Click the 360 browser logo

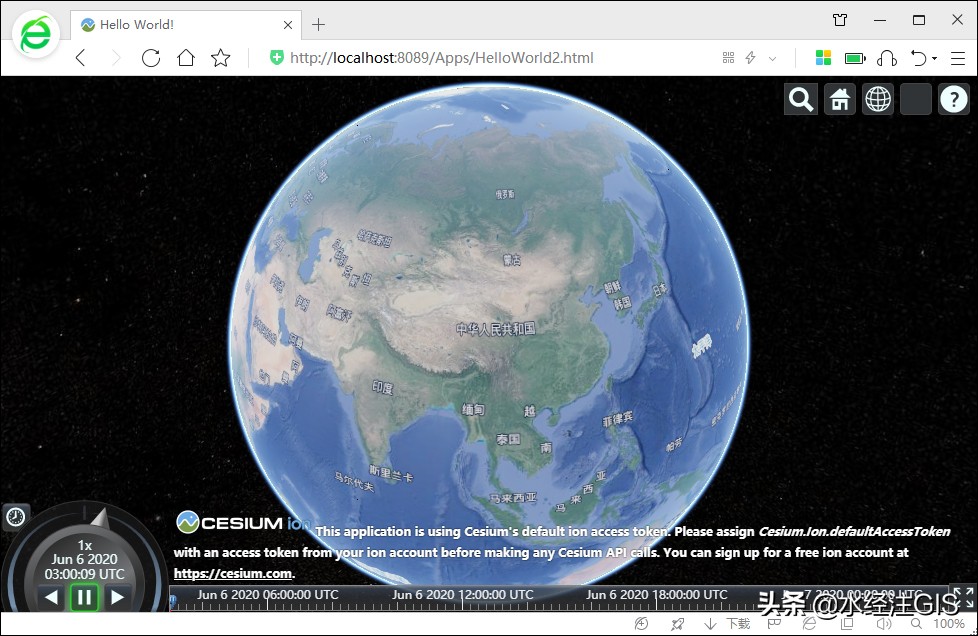click(36, 34)
